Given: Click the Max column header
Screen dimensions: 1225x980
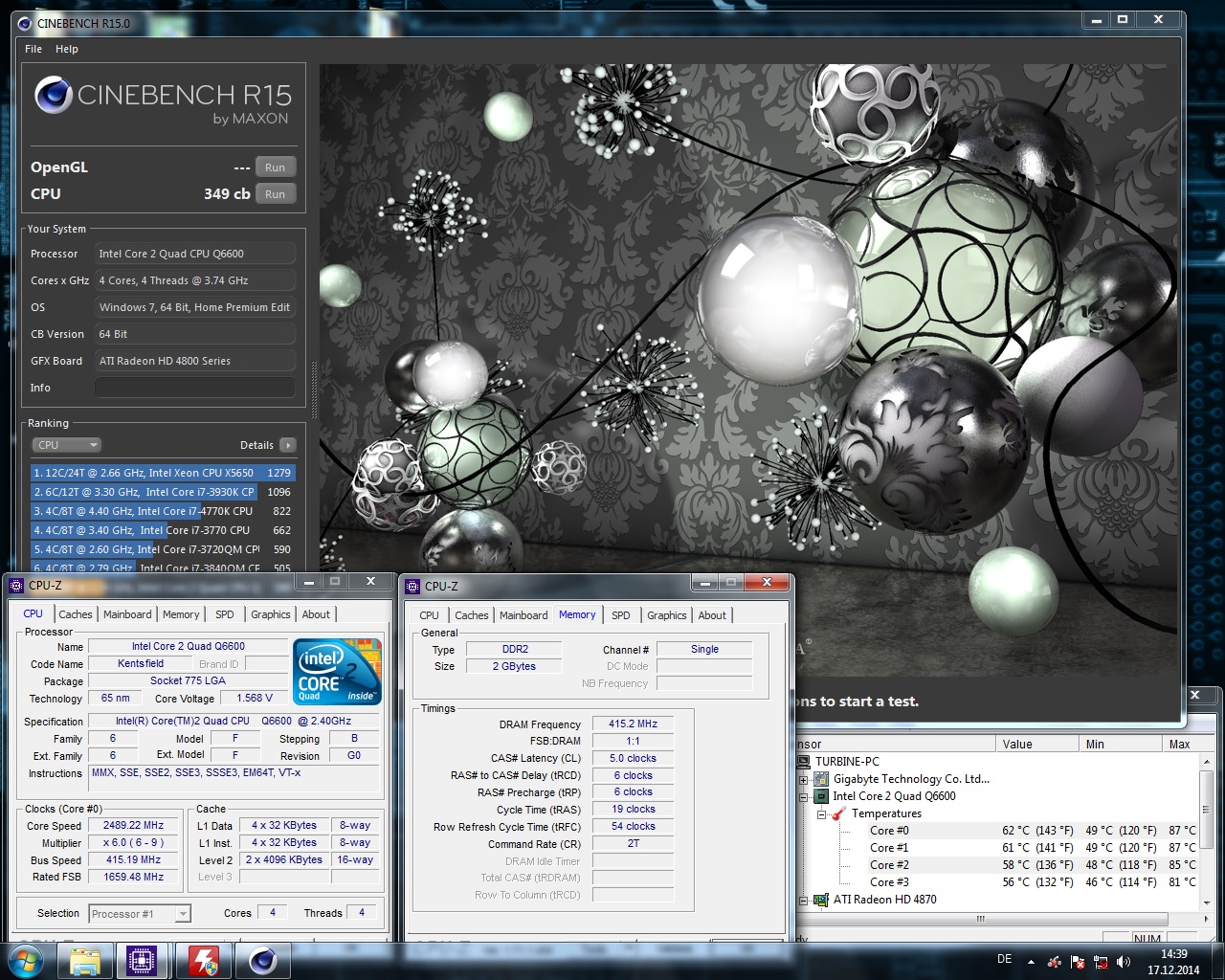Looking at the screenshot, I should (x=1179, y=745).
